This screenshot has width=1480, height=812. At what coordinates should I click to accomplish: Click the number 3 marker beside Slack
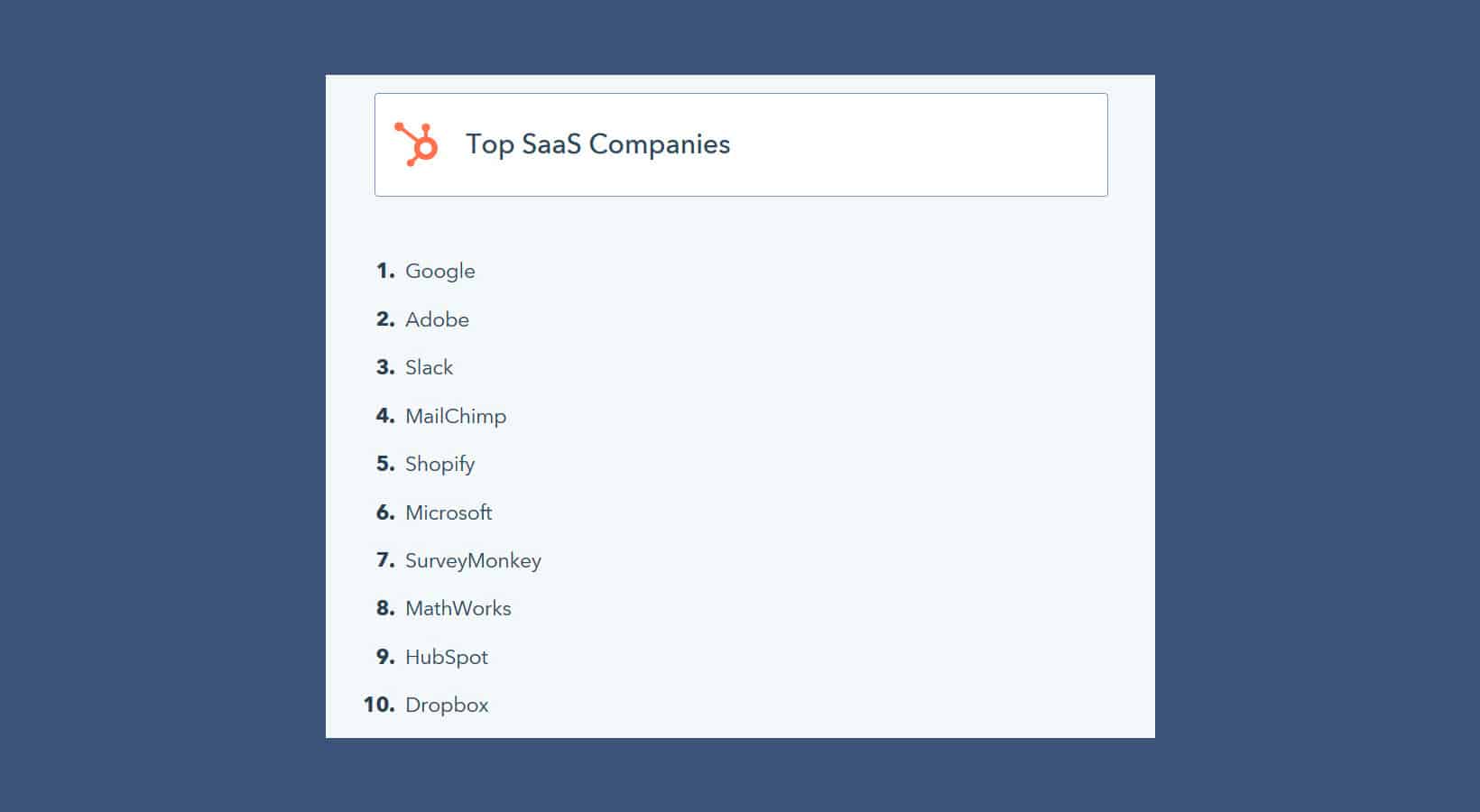pyautogui.click(x=385, y=367)
